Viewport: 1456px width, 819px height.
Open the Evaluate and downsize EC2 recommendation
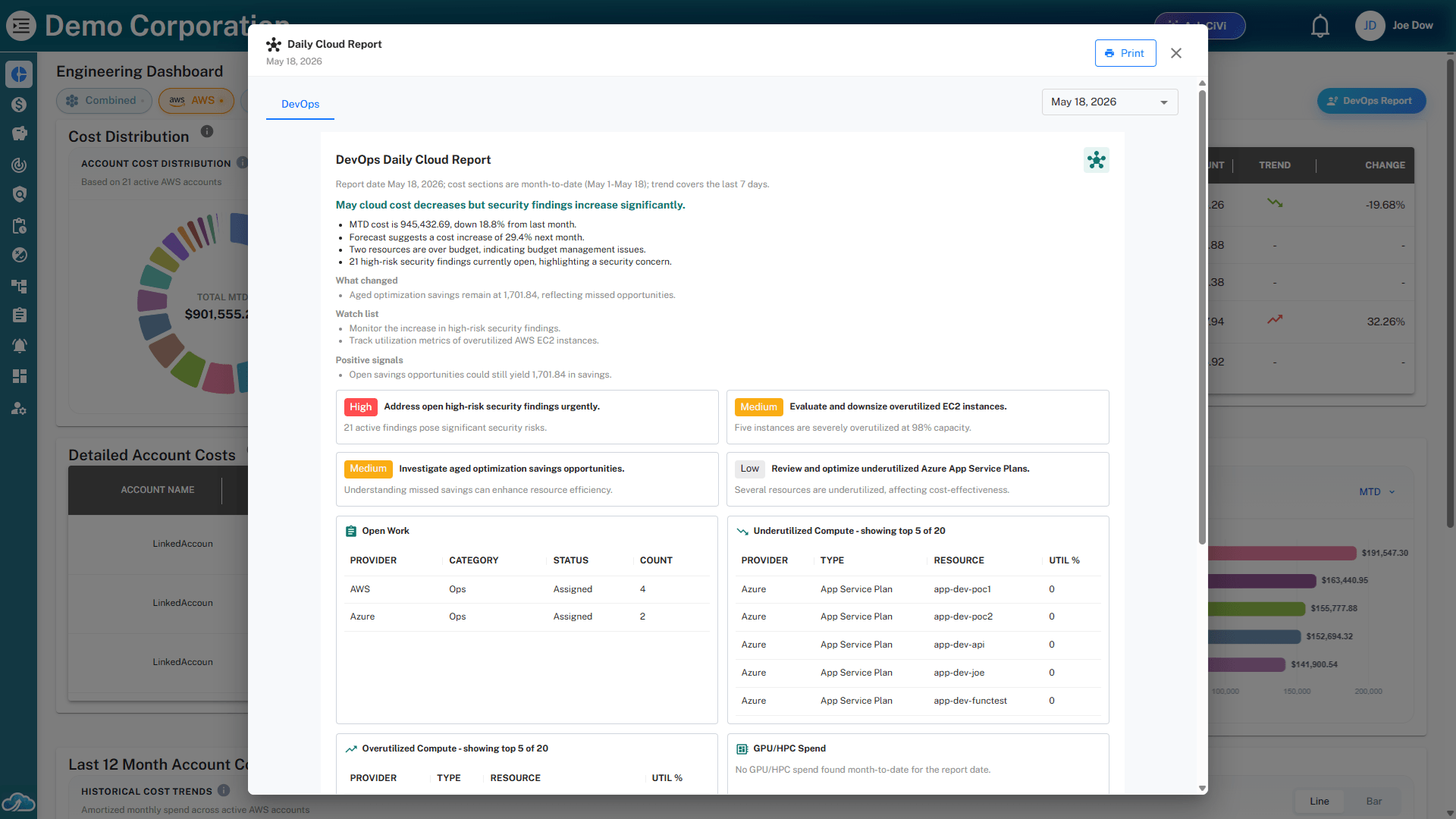(918, 417)
